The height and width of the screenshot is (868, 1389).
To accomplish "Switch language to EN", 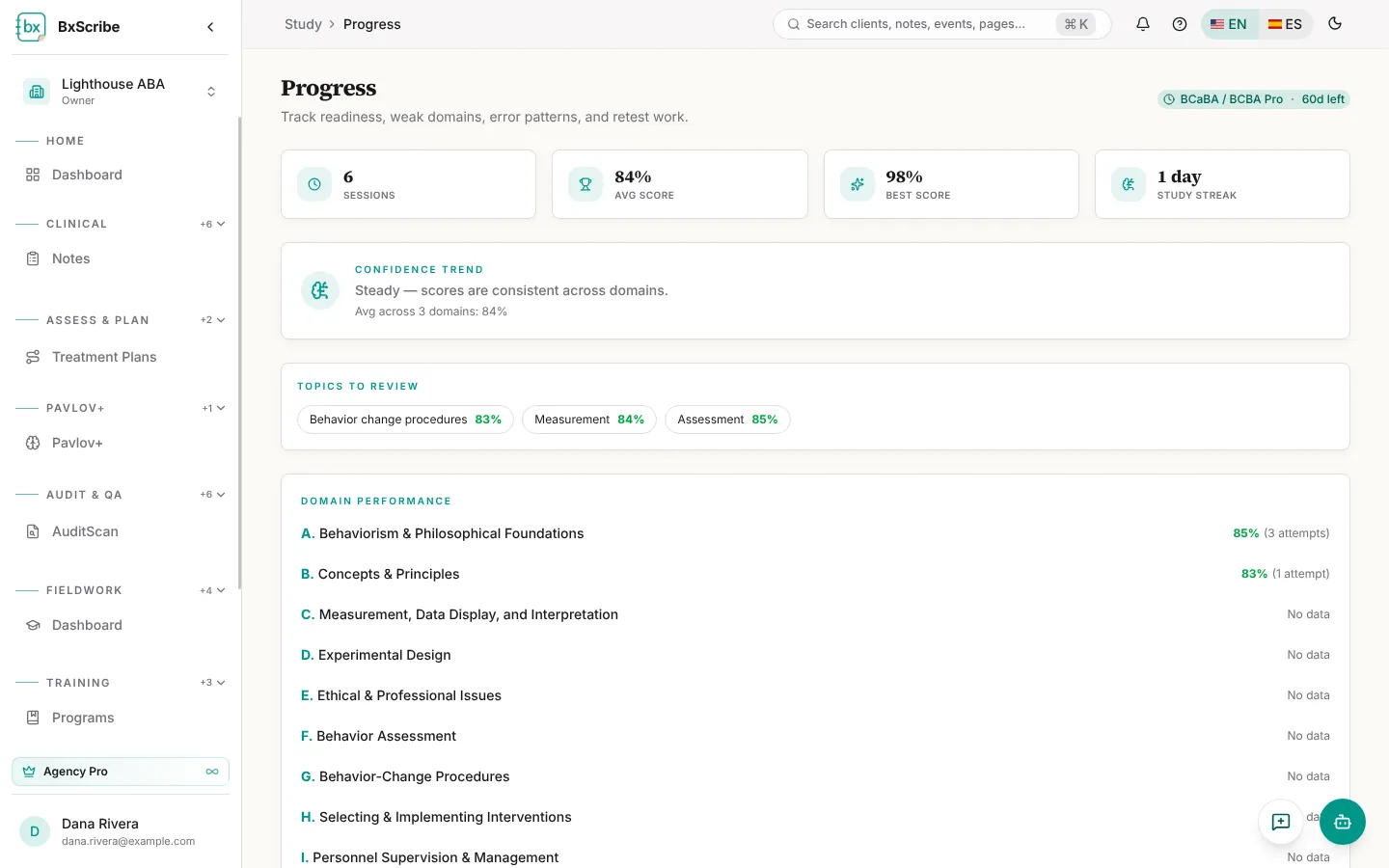I will click(1229, 24).
